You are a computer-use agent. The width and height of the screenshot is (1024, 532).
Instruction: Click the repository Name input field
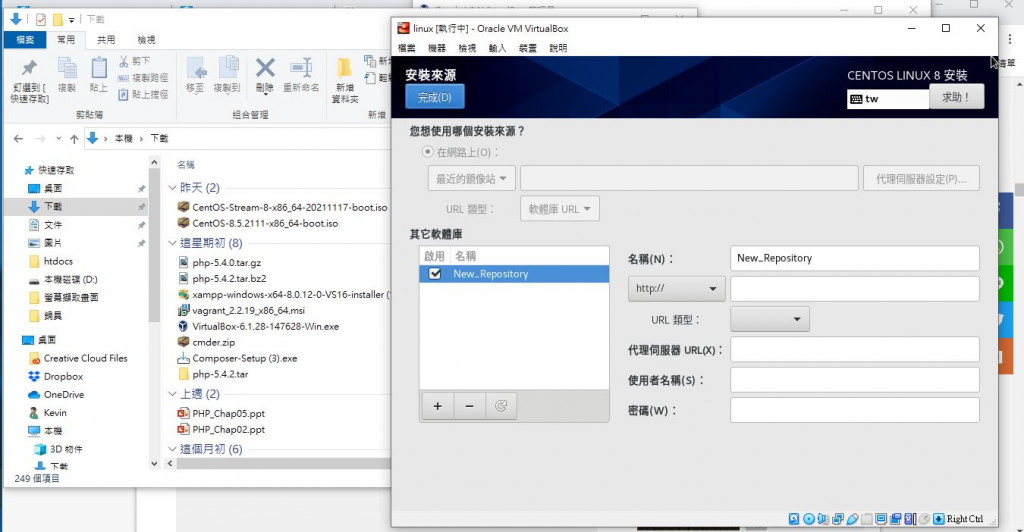(855, 258)
